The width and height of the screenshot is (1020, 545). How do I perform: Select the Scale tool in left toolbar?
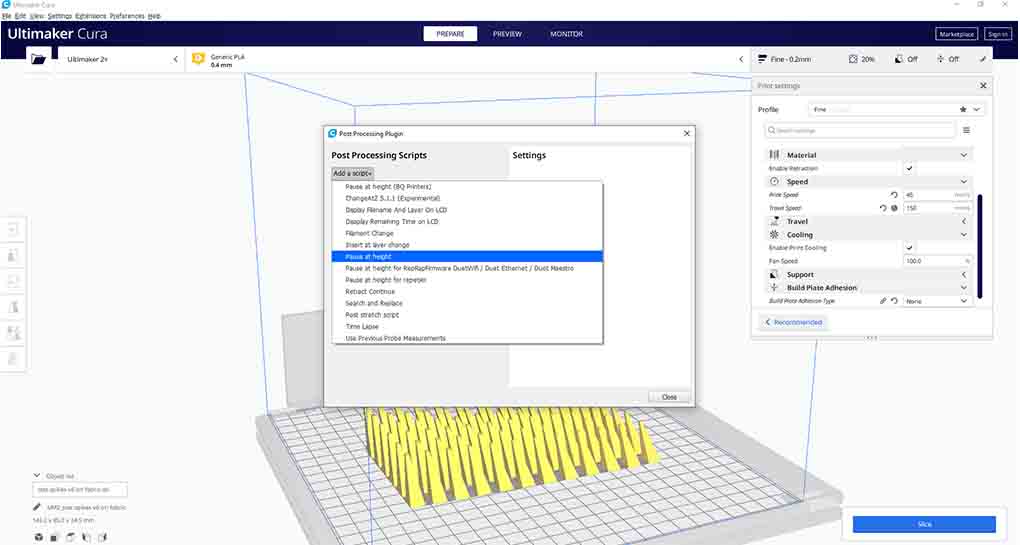tap(13, 255)
